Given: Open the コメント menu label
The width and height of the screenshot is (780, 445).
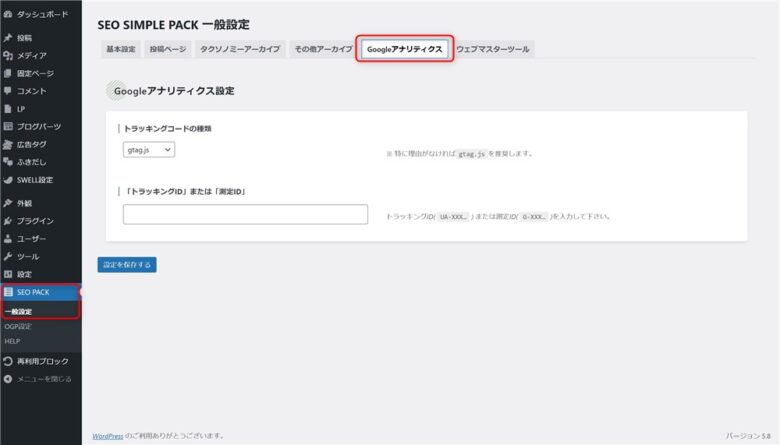Looking at the screenshot, I should click(x=32, y=91).
